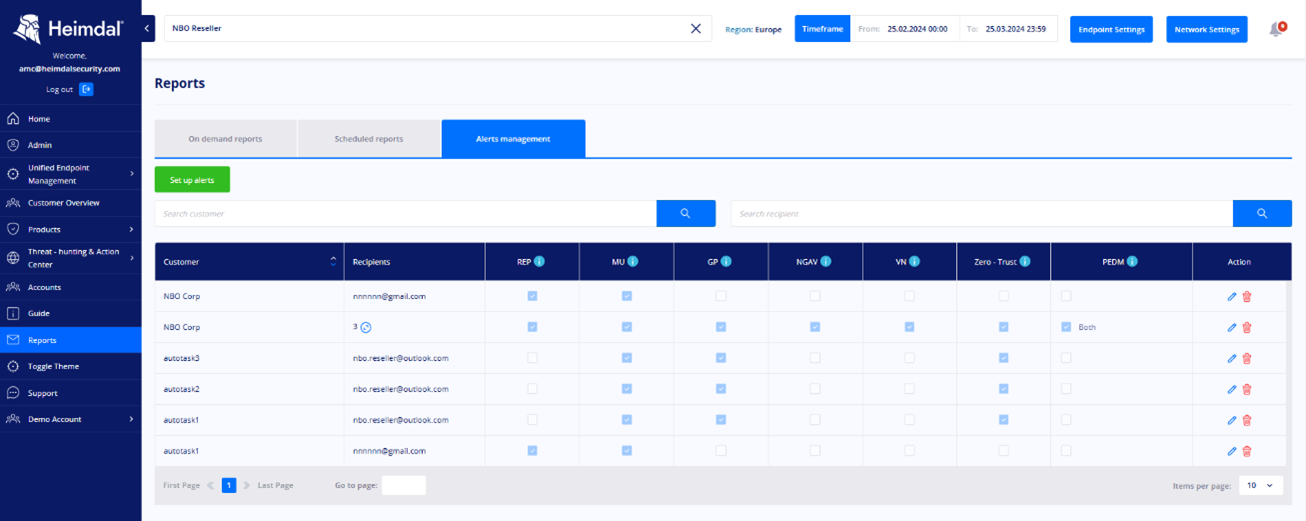Toggle PEDM checkbox for autotask2
1306x521 pixels.
(1066, 389)
